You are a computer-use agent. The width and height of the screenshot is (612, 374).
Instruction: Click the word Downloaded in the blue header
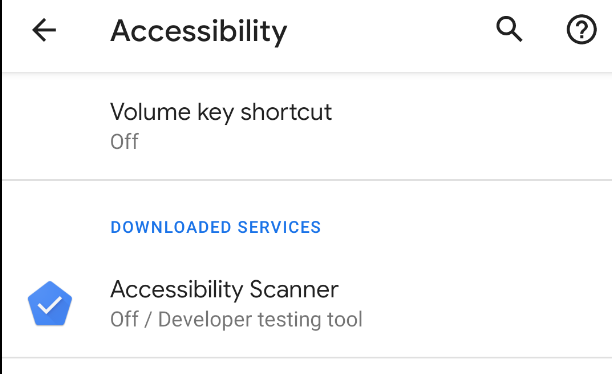coord(171,227)
